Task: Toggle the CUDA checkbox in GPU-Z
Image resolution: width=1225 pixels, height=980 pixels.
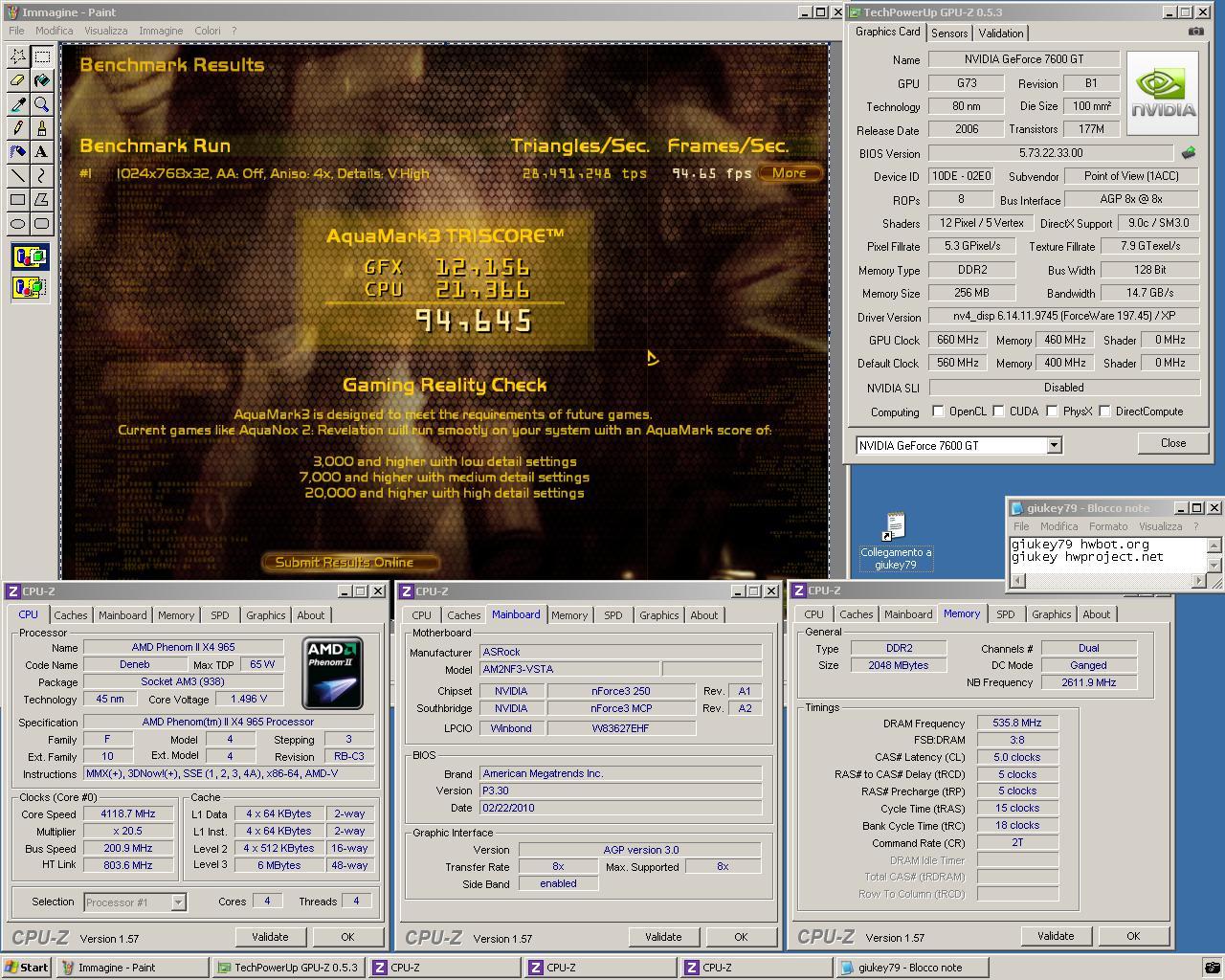Action: coord(998,412)
